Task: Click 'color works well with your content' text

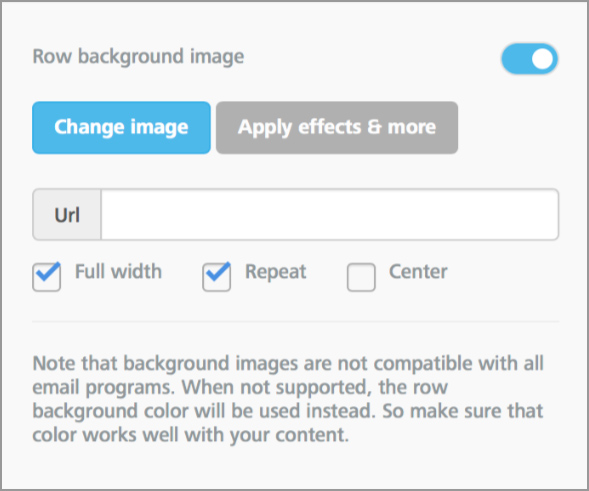Action: tap(191, 435)
